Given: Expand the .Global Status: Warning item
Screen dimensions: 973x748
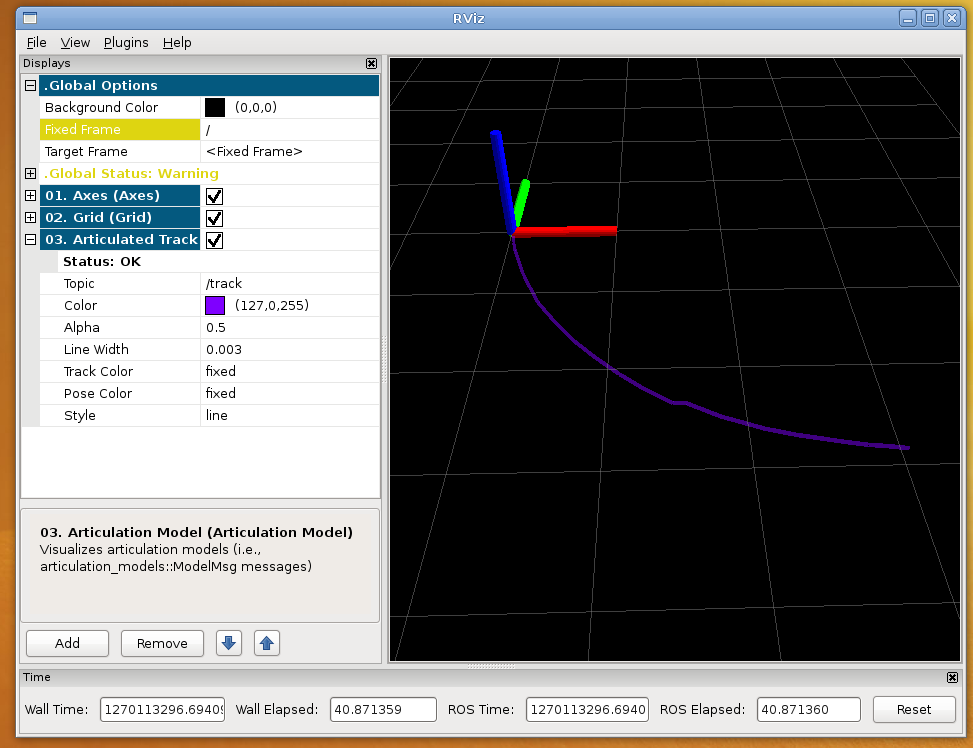Looking at the screenshot, I should point(30,174).
